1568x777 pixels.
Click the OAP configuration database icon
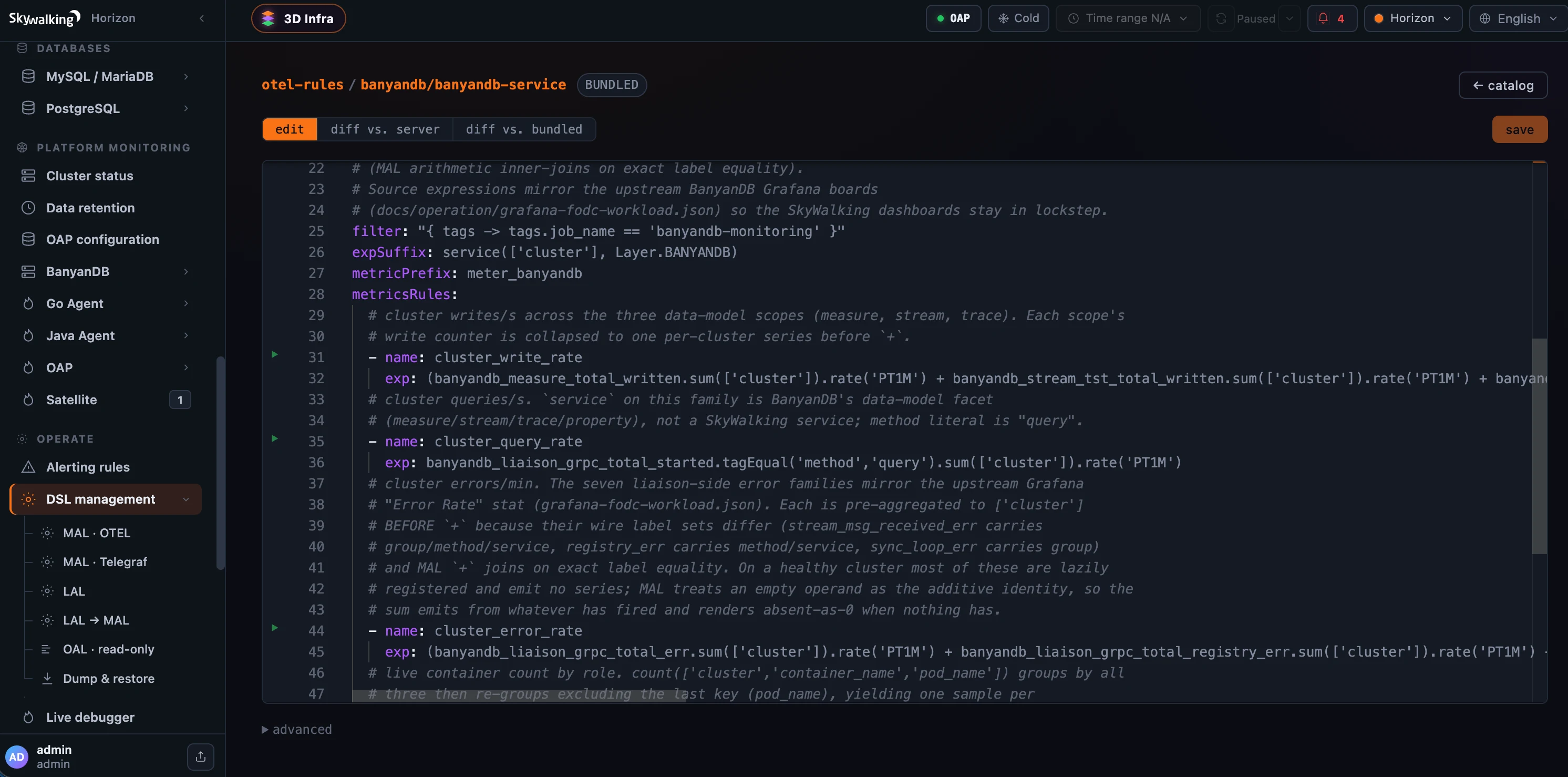click(x=28, y=239)
